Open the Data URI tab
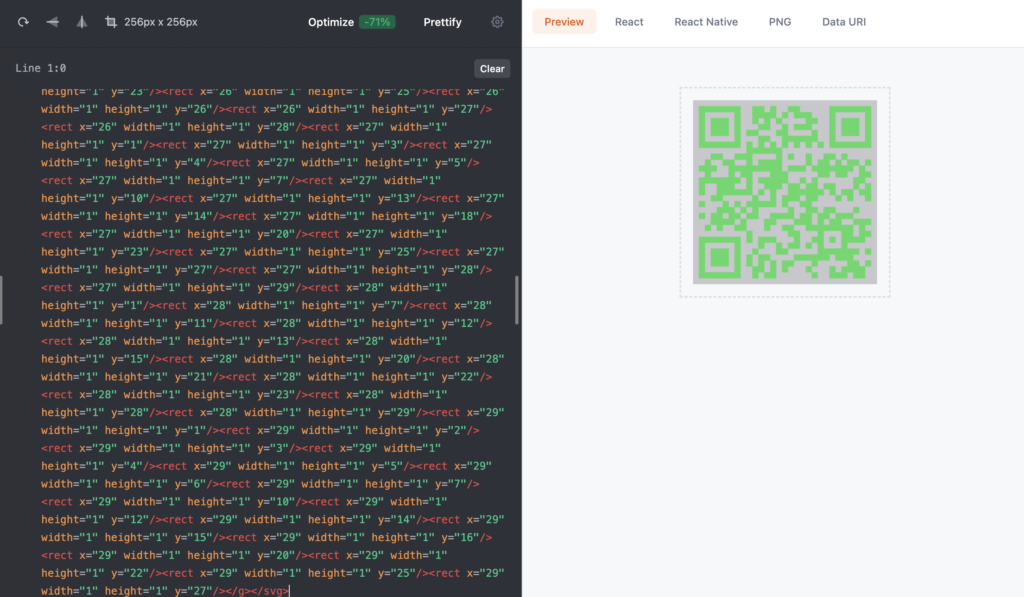 coord(844,22)
